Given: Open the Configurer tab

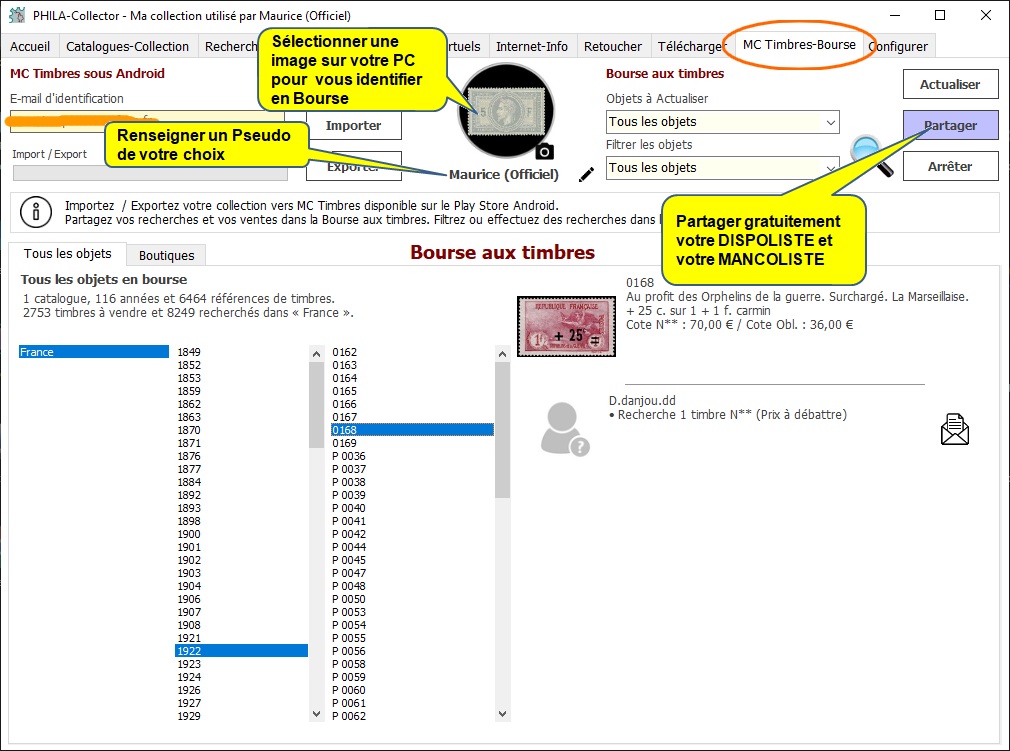Looking at the screenshot, I should pyautogui.click(x=898, y=46).
